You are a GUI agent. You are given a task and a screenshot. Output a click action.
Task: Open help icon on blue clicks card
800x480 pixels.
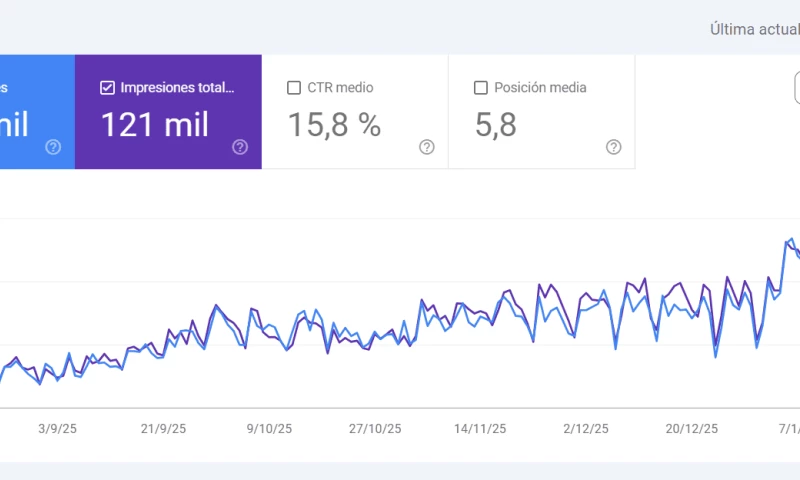[x=53, y=147]
